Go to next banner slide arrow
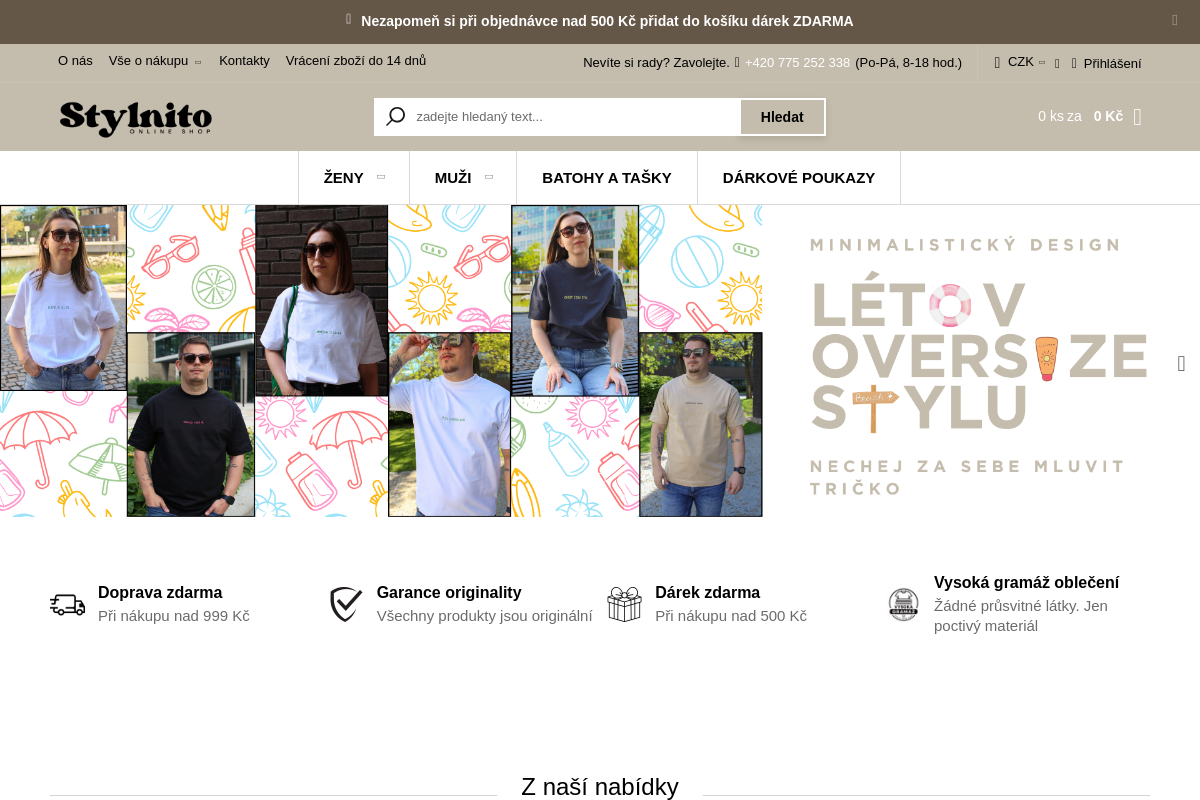 1181,363
